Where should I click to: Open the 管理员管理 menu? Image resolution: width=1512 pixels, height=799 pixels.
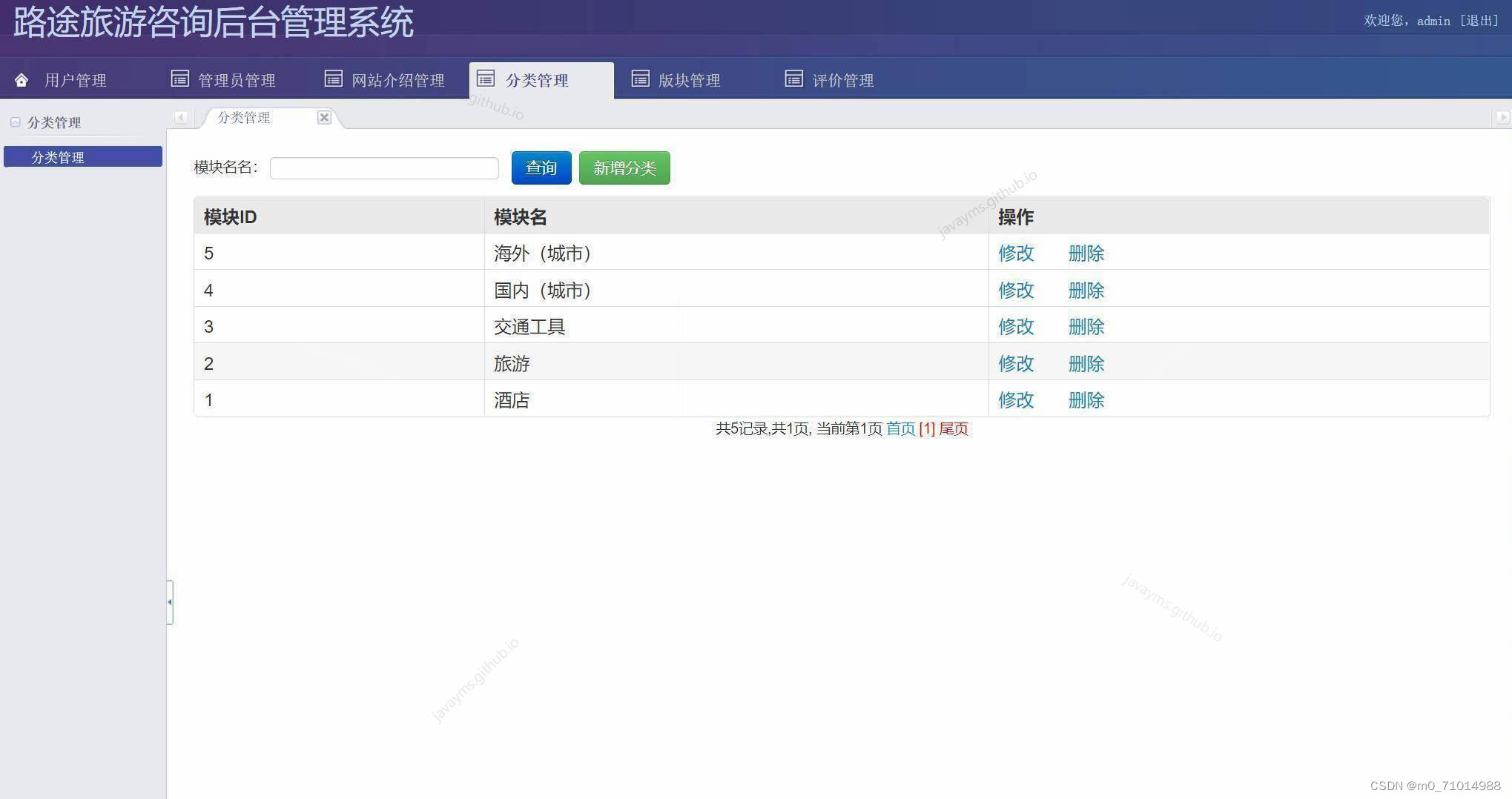click(x=237, y=80)
